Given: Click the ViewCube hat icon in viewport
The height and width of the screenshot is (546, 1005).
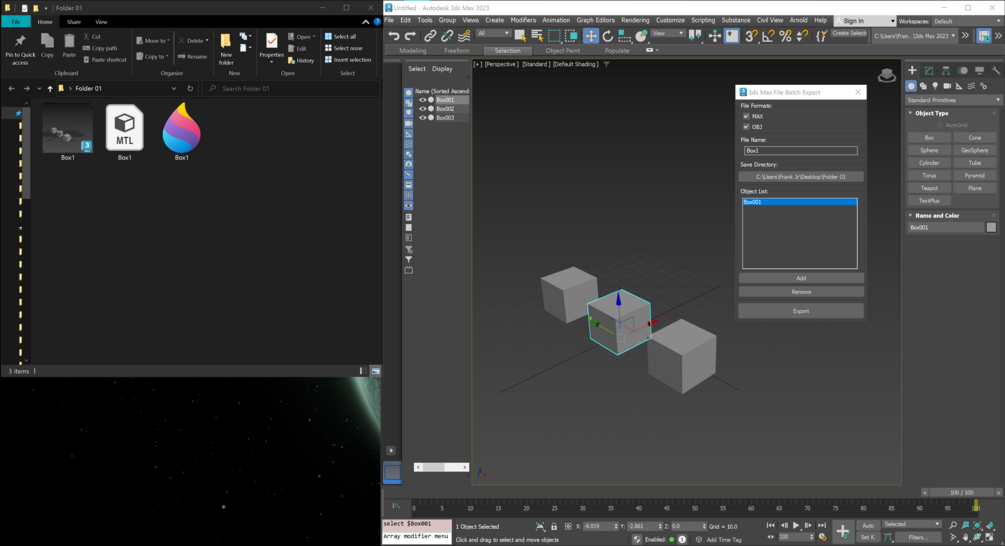Looking at the screenshot, I should click(887, 76).
